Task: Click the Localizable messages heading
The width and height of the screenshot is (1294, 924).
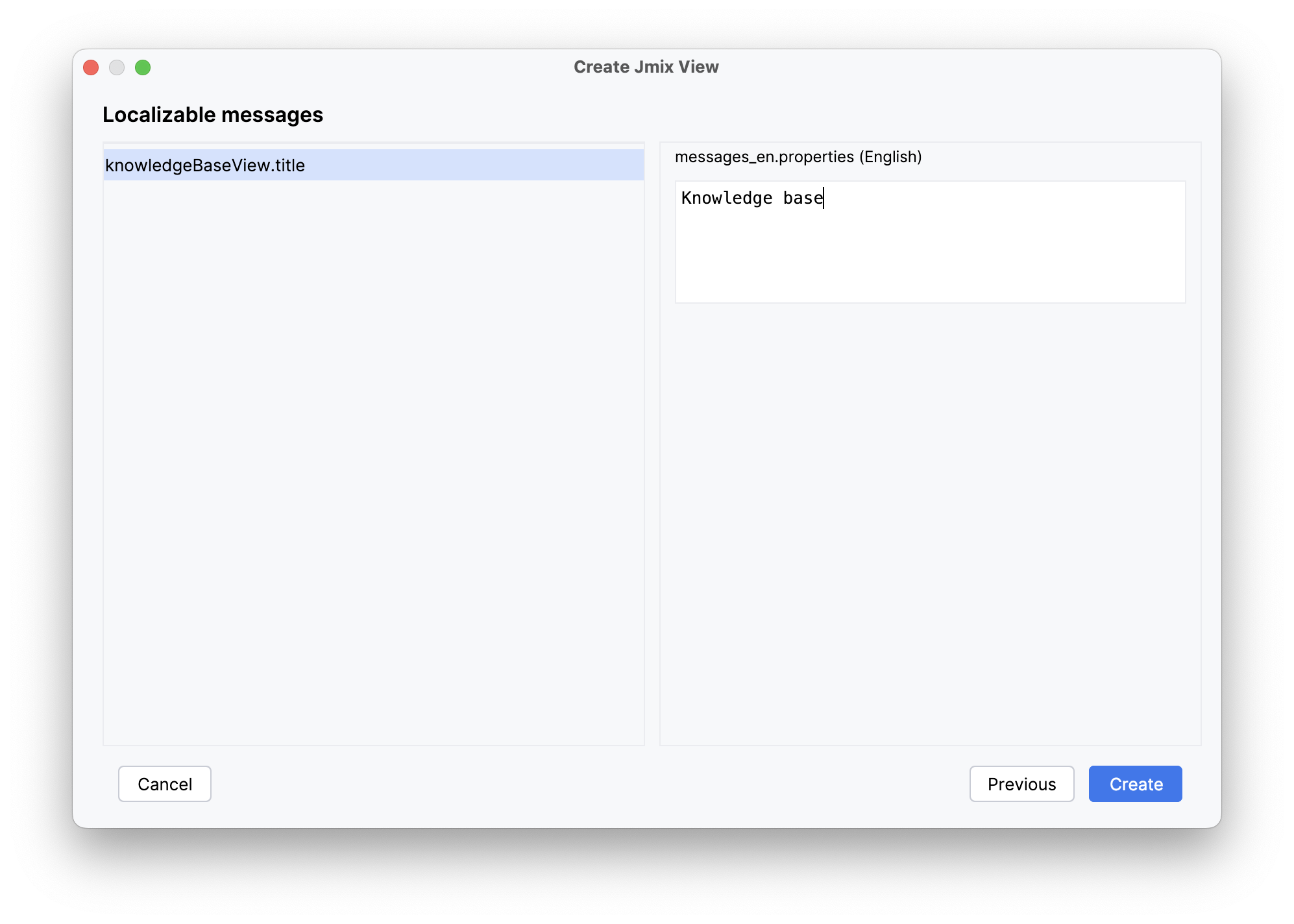Action: 213,115
